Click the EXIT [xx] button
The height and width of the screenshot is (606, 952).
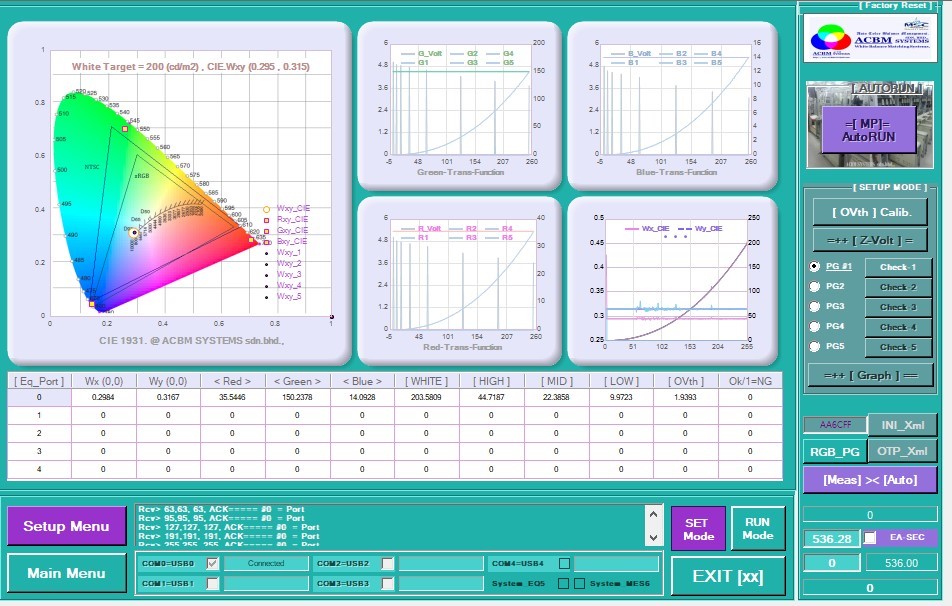point(728,576)
